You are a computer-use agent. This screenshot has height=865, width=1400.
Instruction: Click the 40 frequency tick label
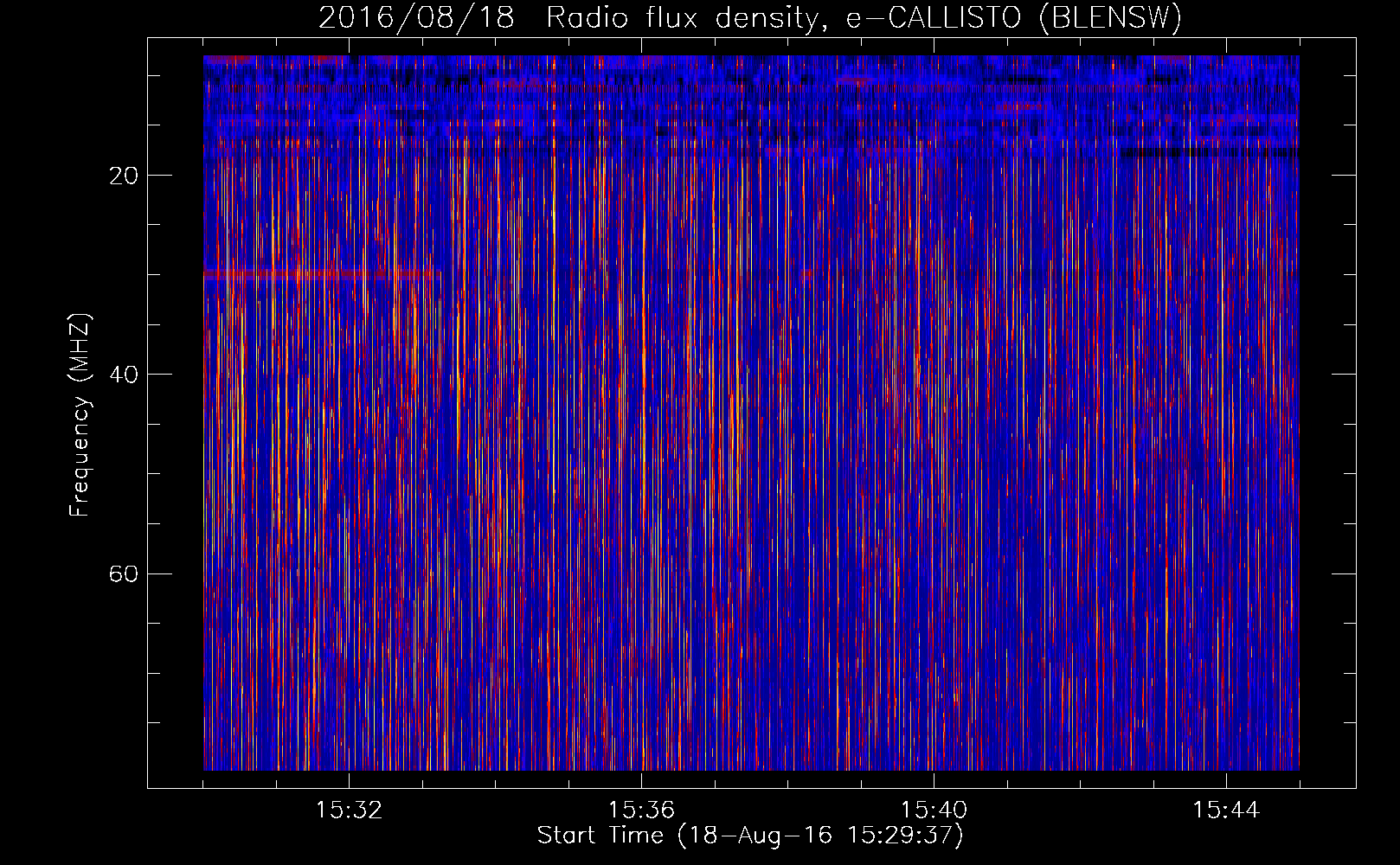(x=124, y=375)
